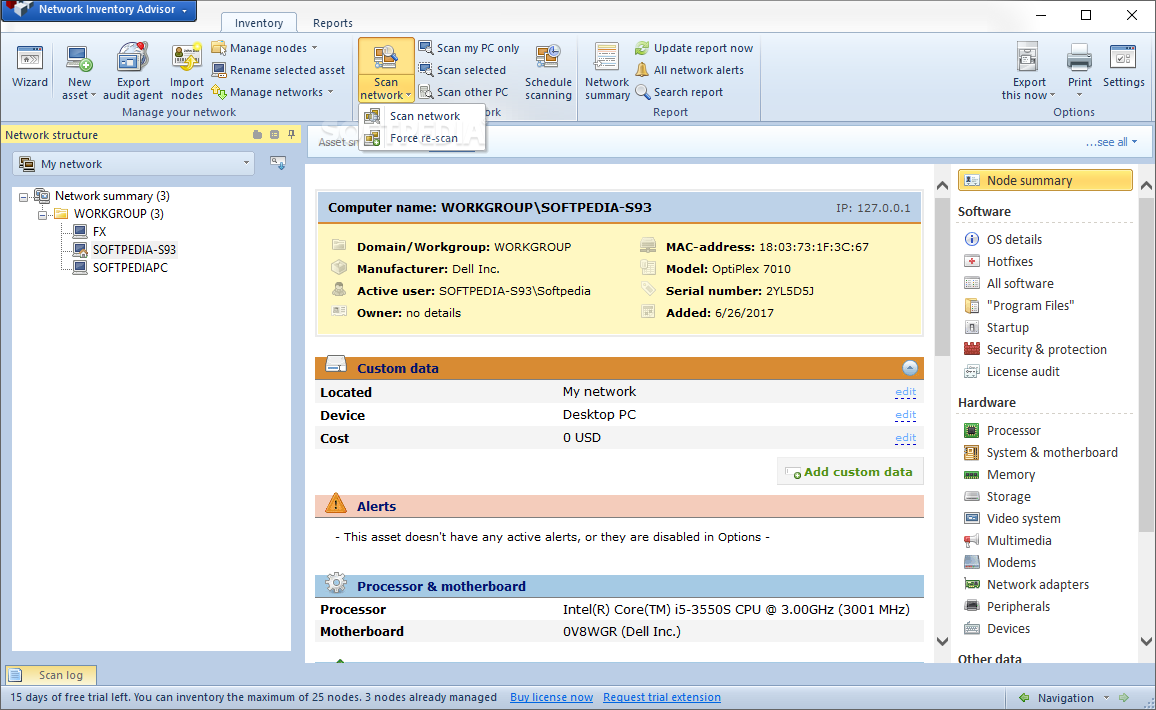The width and height of the screenshot is (1156, 710).
Task: Select Node summary in sidebar
Action: point(1045,181)
